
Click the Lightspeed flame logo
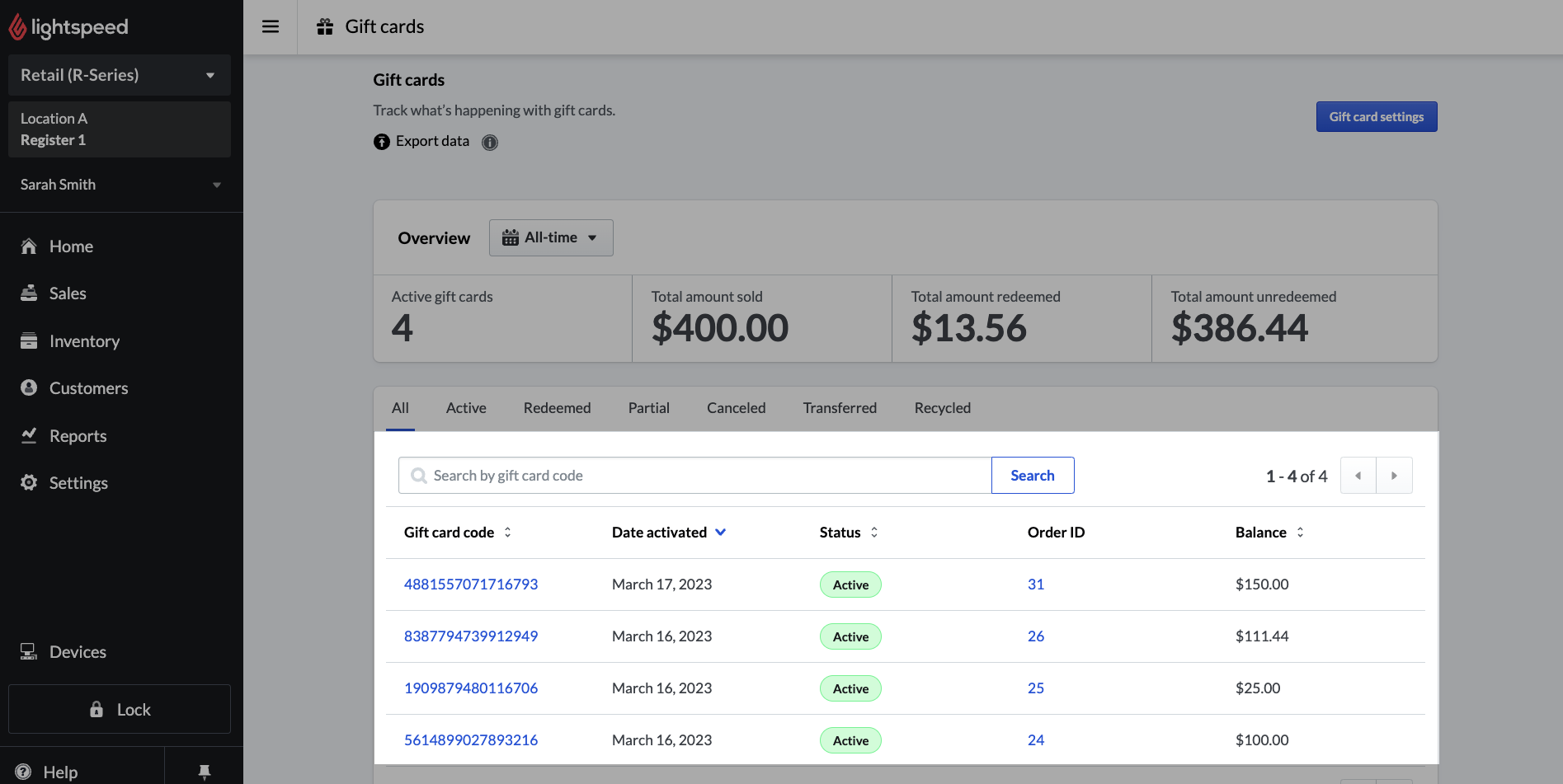coord(17,27)
